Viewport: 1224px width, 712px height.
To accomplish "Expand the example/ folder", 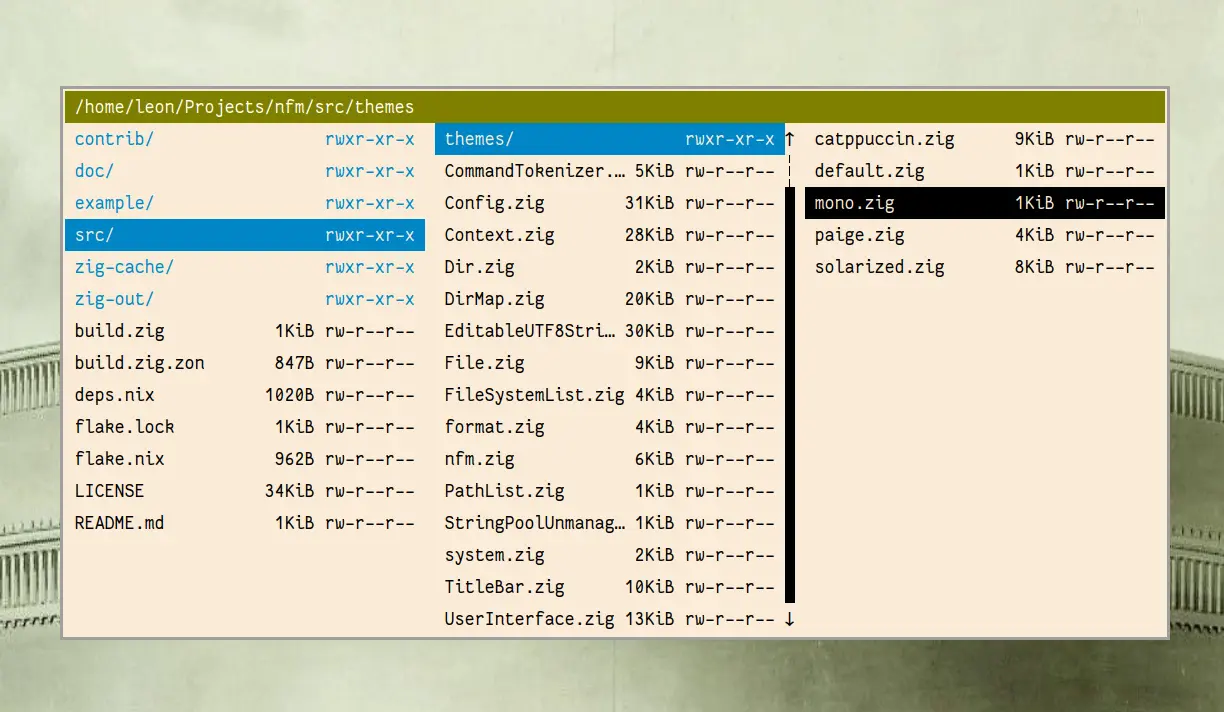I will 114,203.
